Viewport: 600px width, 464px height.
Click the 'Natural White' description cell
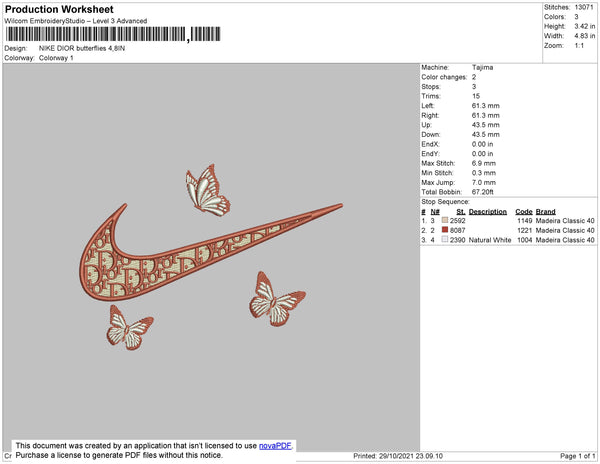490,240
